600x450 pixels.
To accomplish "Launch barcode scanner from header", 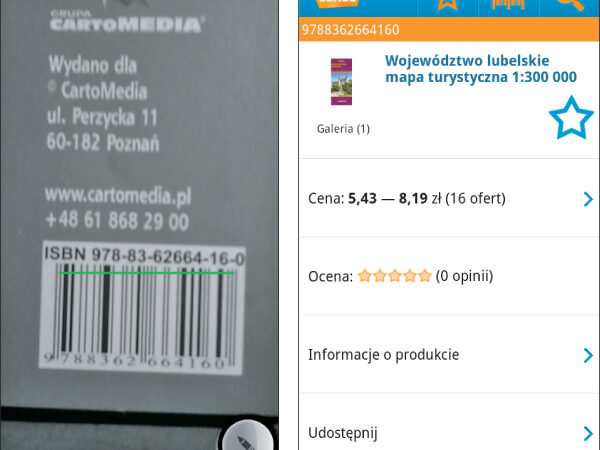I will pyautogui.click(x=508, y=5).
